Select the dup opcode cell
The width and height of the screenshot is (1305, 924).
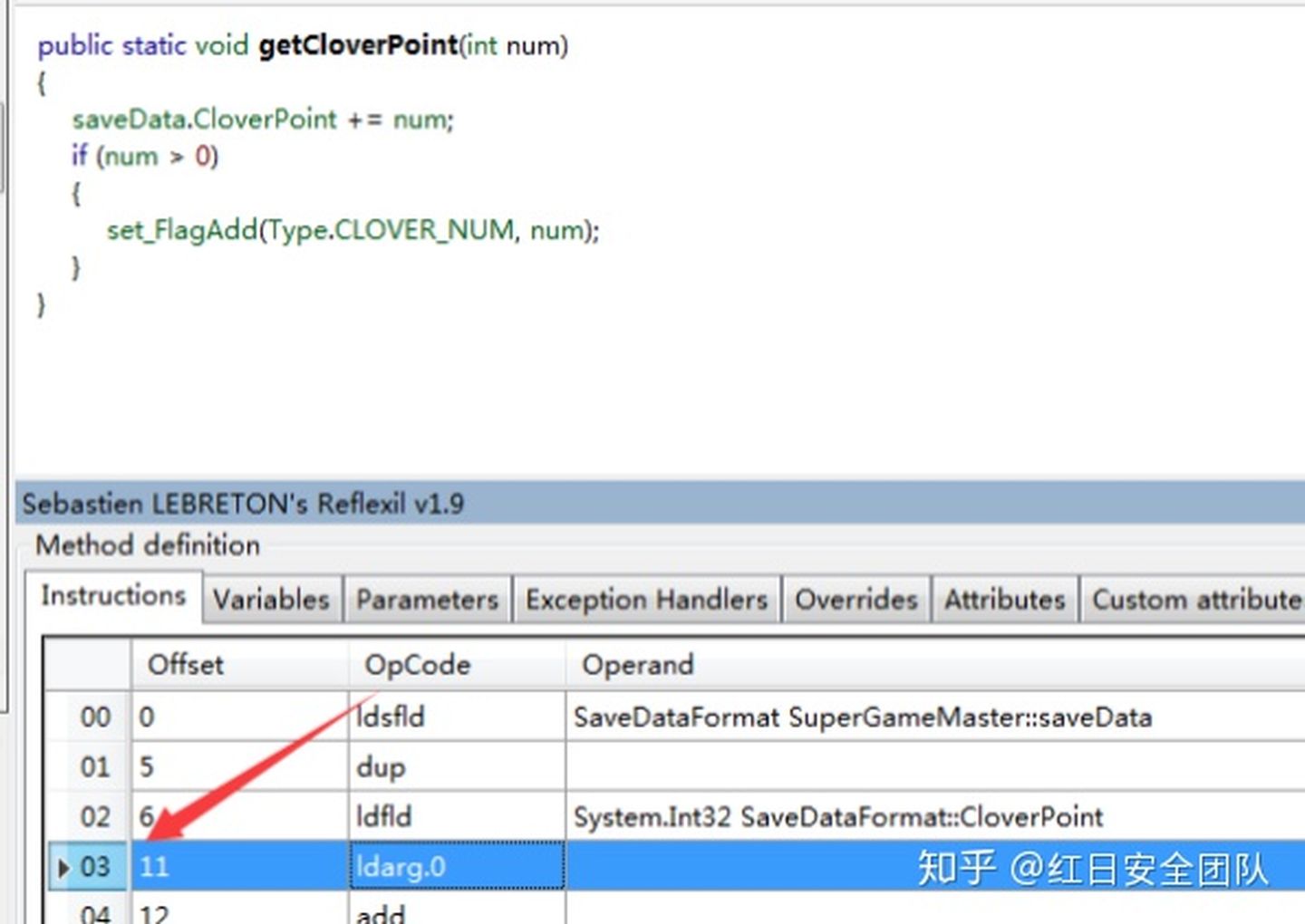[457, 766]
